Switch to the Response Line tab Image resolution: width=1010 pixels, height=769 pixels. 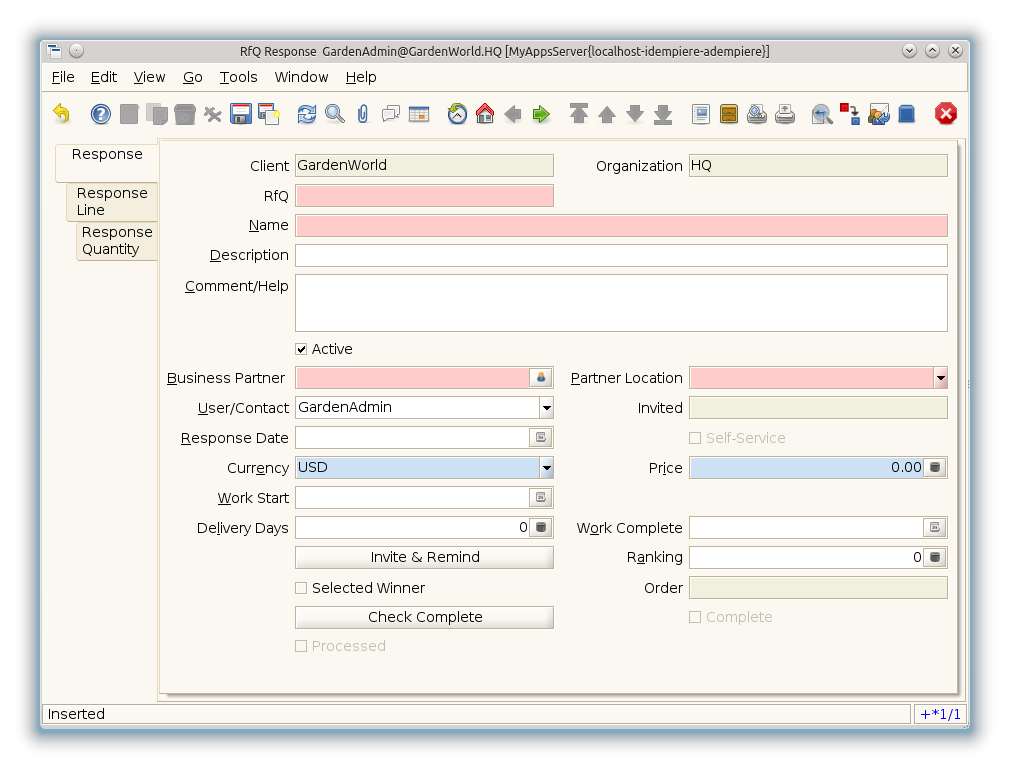pyautogui.click(x=112, y=201)
